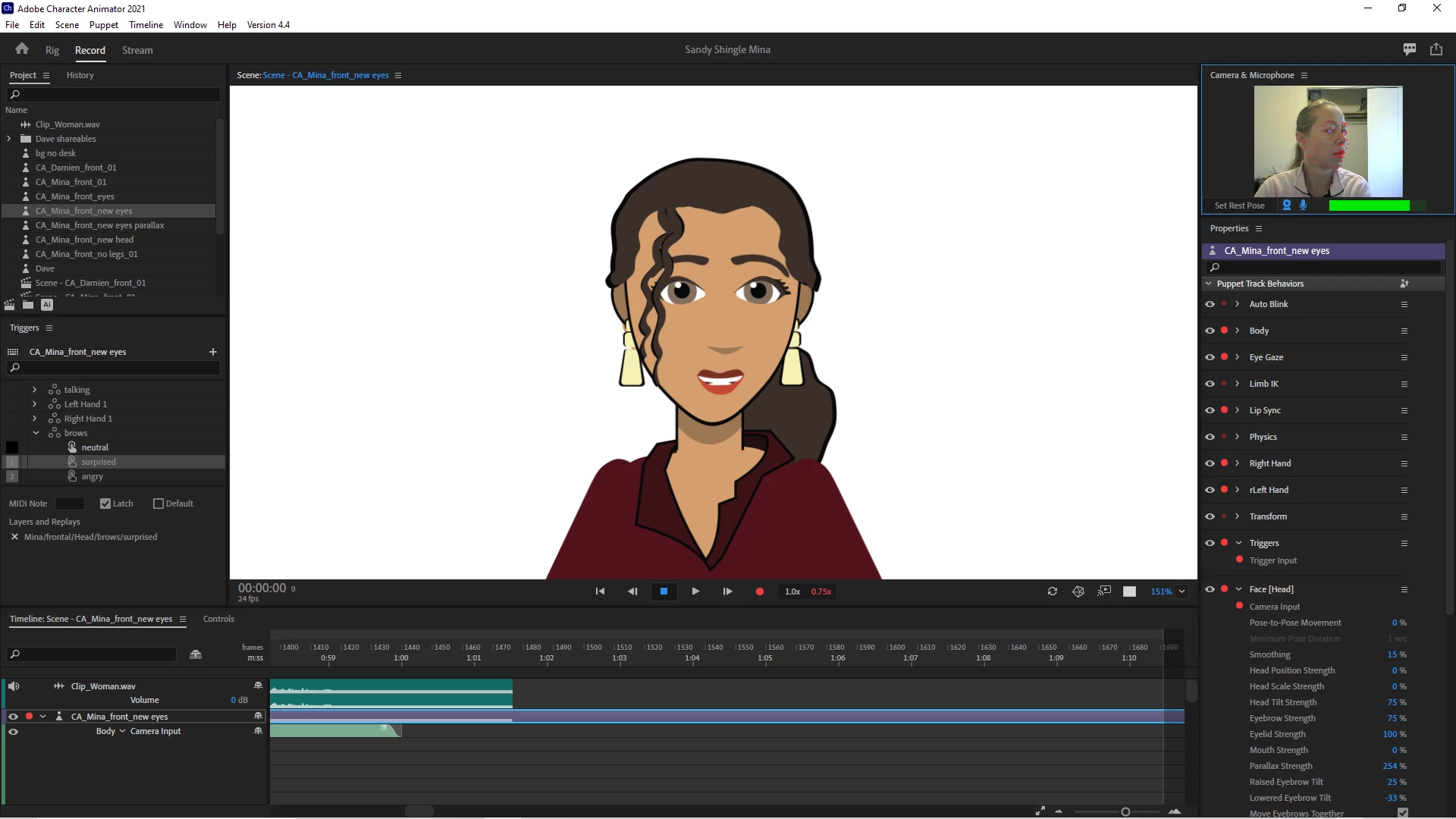Click the refresh scene icon
The image size is (1456, 819).
point(1052,591)
